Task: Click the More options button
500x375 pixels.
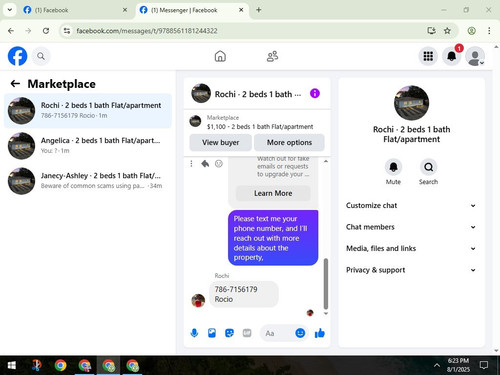Action: pos(289,143)
